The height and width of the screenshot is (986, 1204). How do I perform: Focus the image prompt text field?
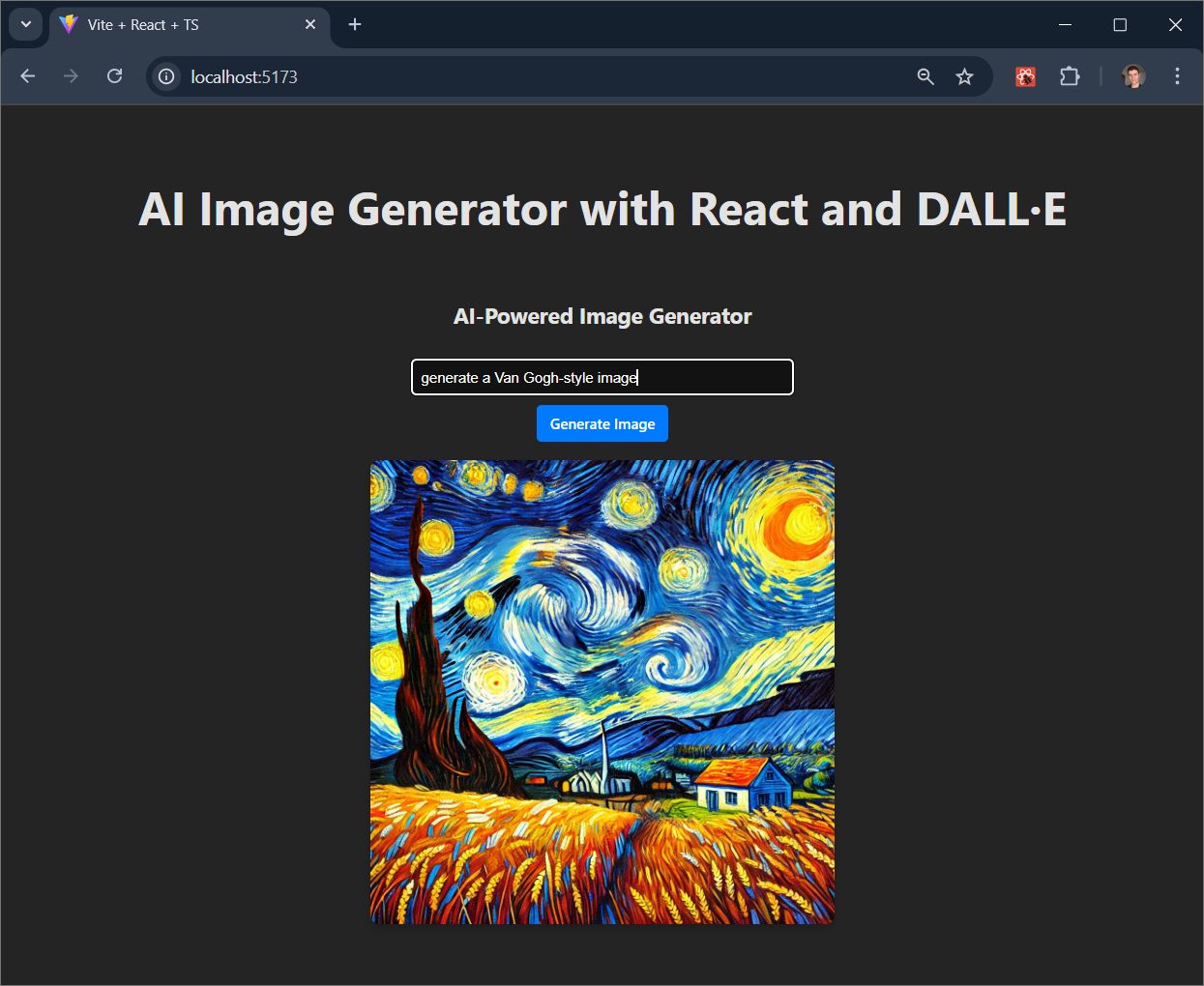point(602,377)
